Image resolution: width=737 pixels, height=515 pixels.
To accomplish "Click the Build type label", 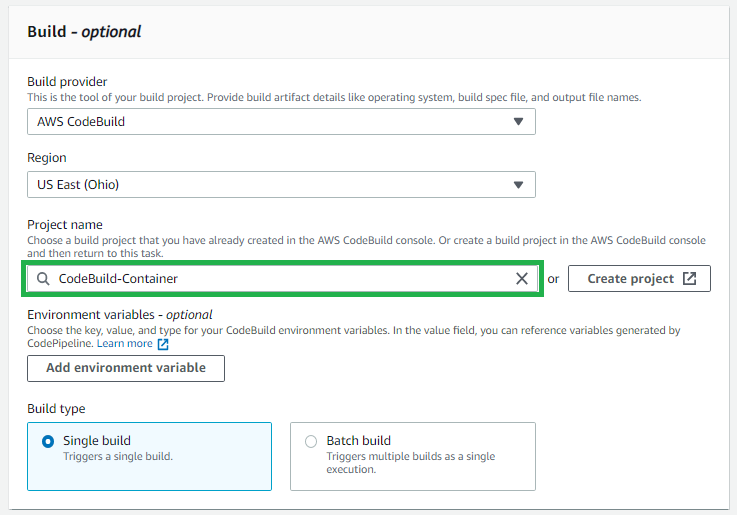I will (x=56, y=409).
